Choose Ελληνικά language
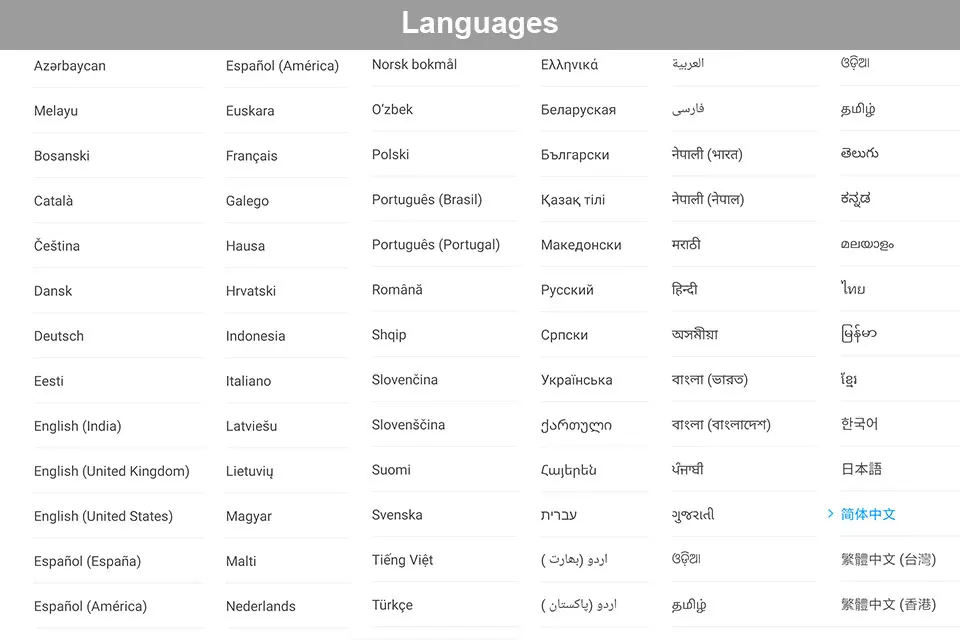This screenshot has height=640, width=960. coord(569,64)
